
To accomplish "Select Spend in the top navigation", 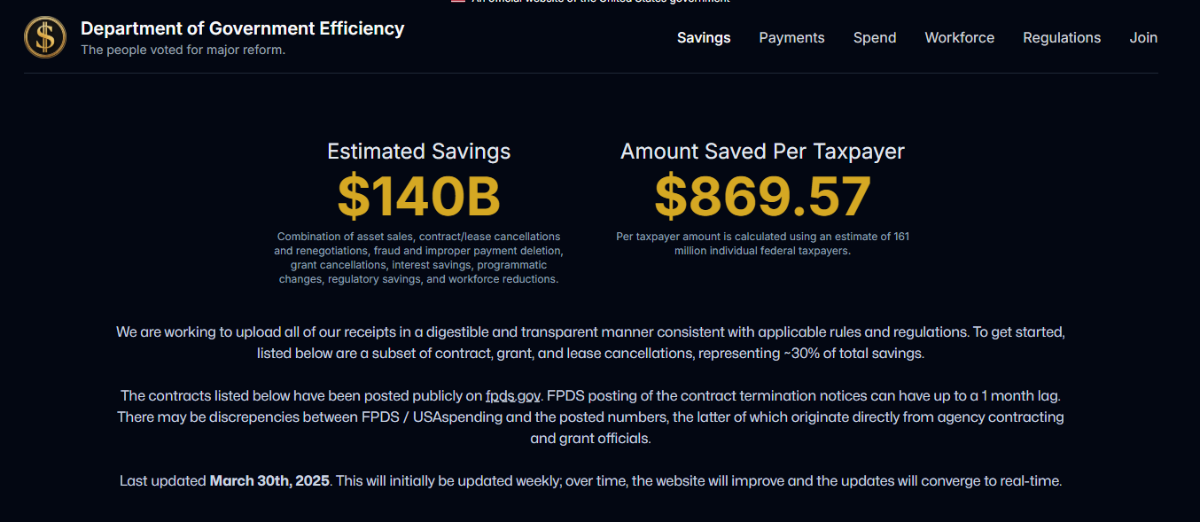I will [x=874, y=38].
